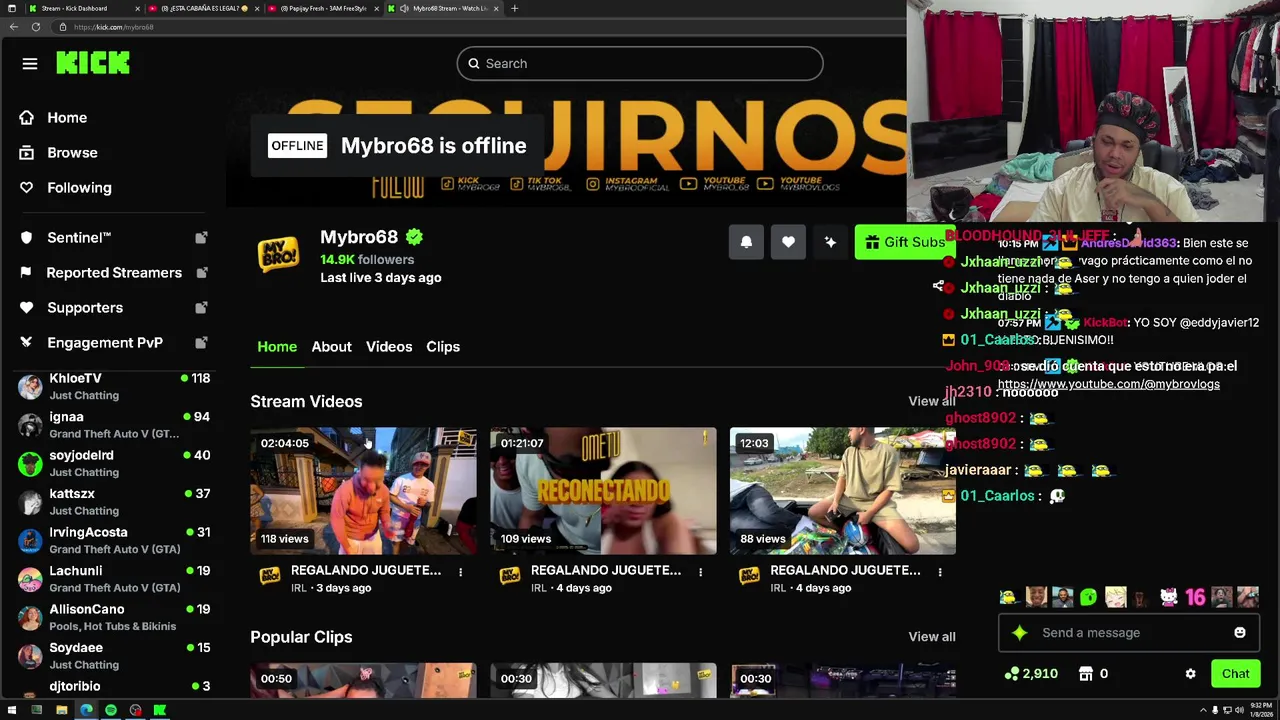Click the verified badge next to Mybro68

pyautogui.click(x=414, y=237)
